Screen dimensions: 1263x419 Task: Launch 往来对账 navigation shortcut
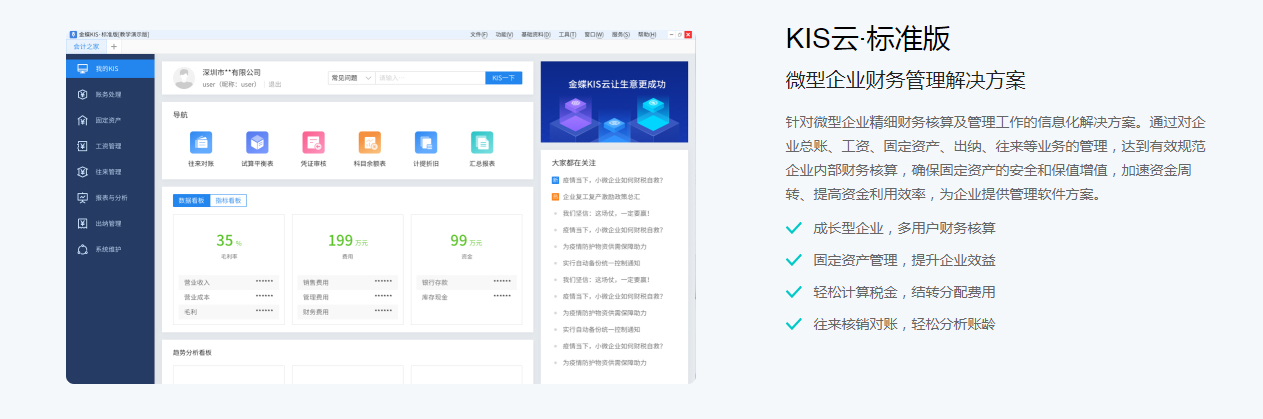point(201,148)
